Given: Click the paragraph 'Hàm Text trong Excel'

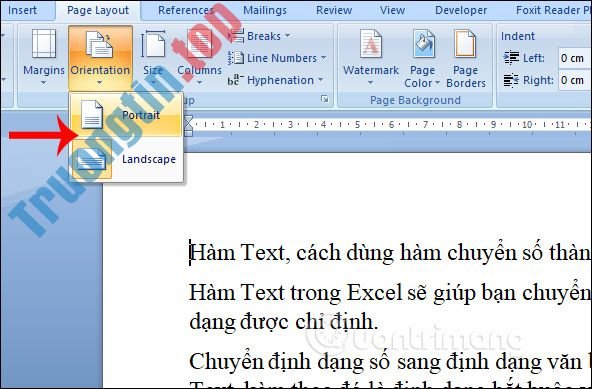Looking at the screenshot, I should point(390,292).
